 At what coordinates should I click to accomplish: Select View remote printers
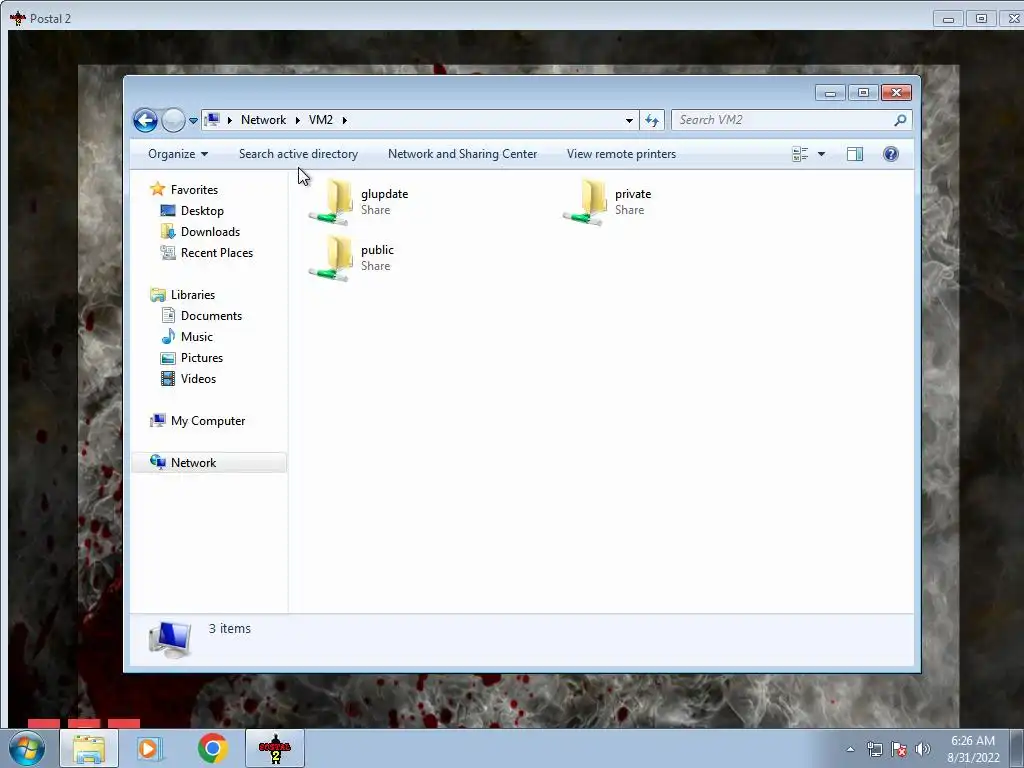[621, 154]
